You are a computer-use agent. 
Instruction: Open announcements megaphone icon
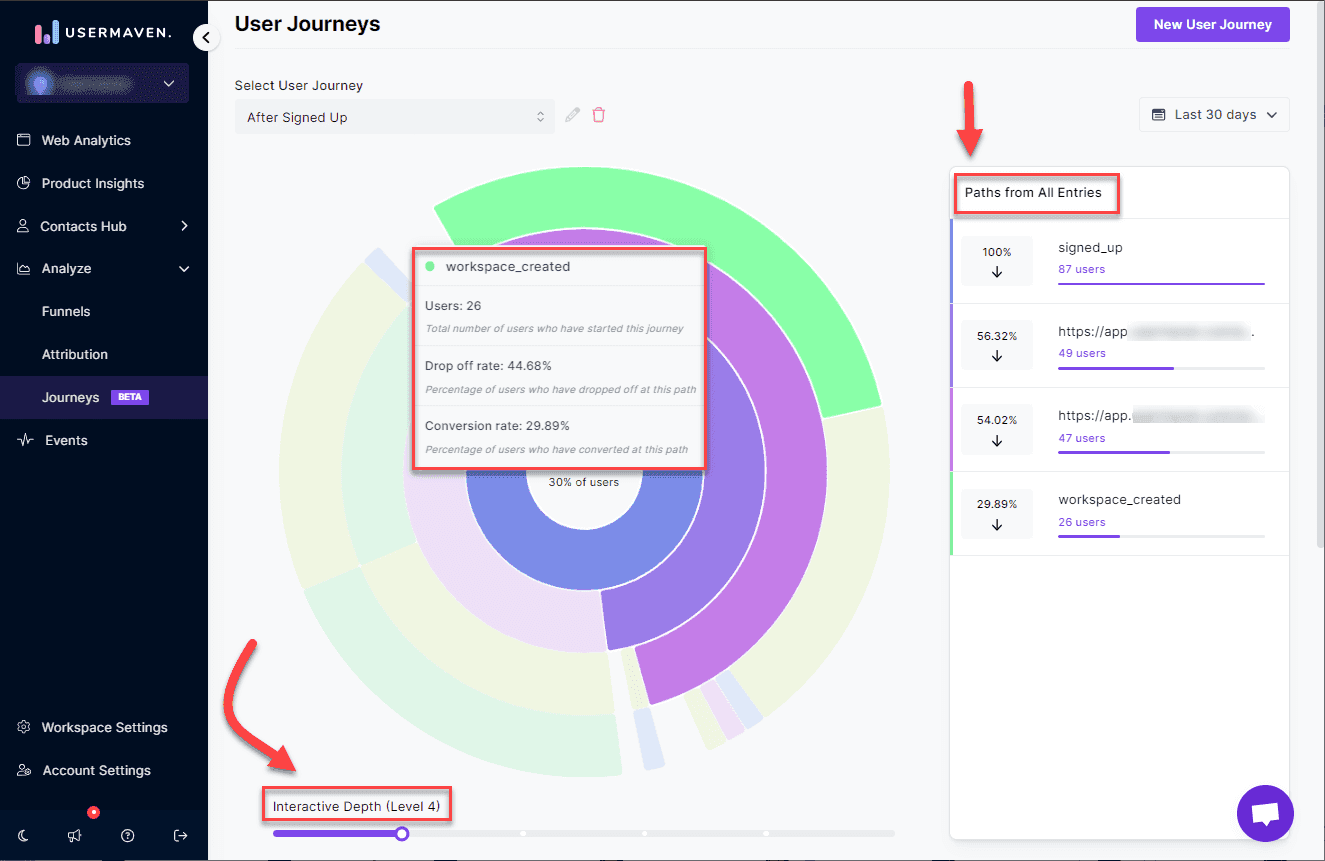[75, 835]
